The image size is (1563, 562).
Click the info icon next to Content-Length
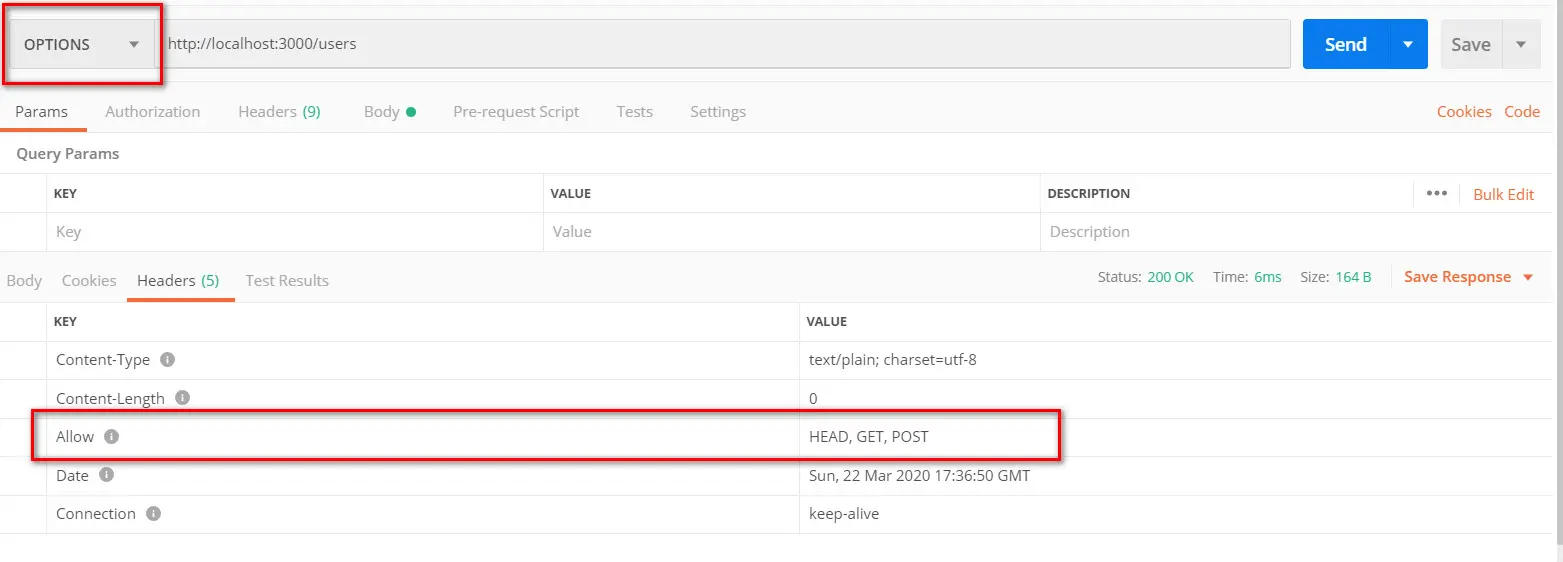point(183,398)
